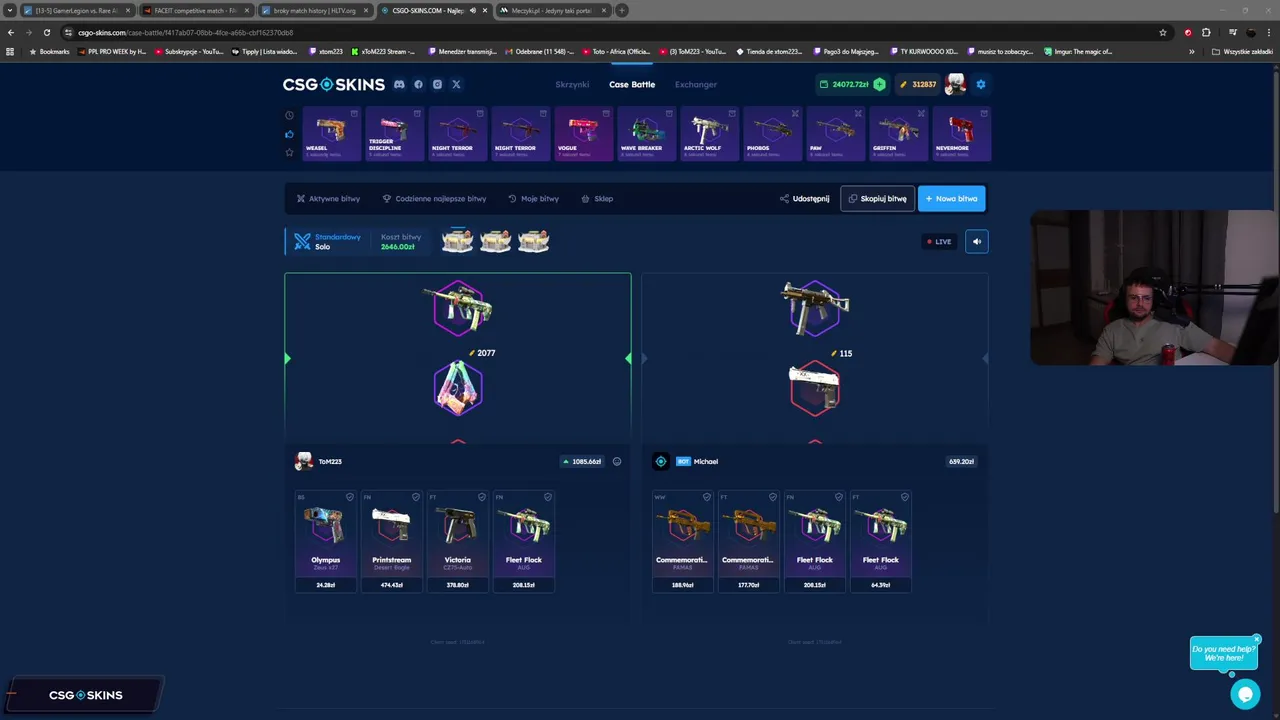Screen dimensions: 1280x720
Task: Open the Printstream Desert Eagle item
Action: pyautogui.click(x=391, y=541)
